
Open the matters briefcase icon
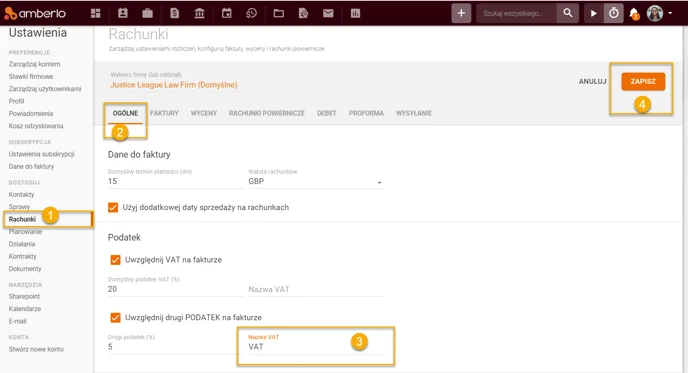(147, 14)
